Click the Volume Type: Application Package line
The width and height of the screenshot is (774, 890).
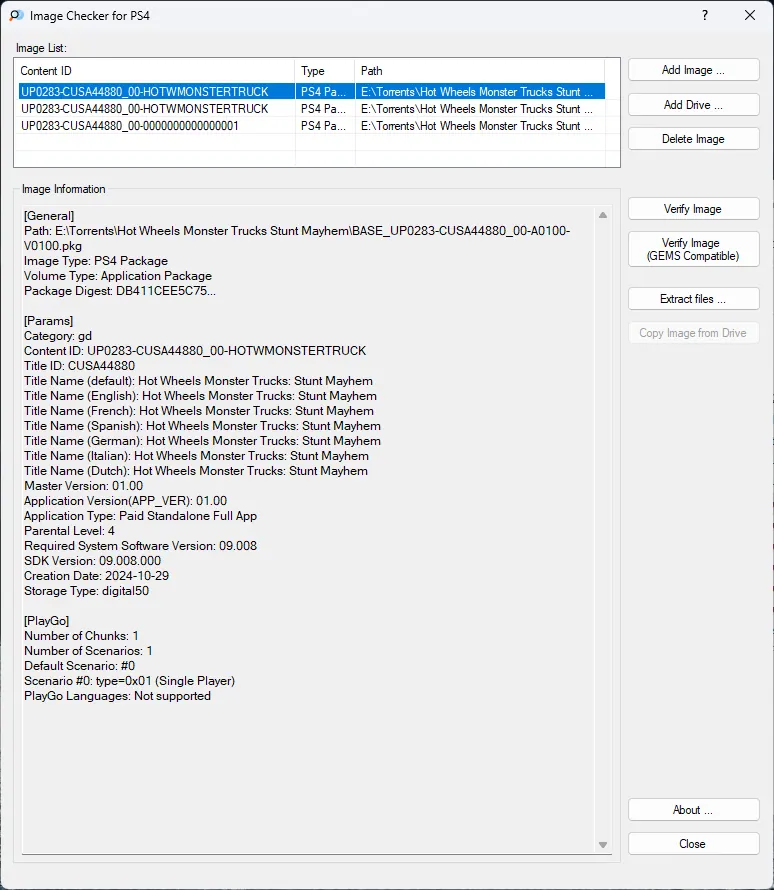pyautogui.click(x=118, y=275)
